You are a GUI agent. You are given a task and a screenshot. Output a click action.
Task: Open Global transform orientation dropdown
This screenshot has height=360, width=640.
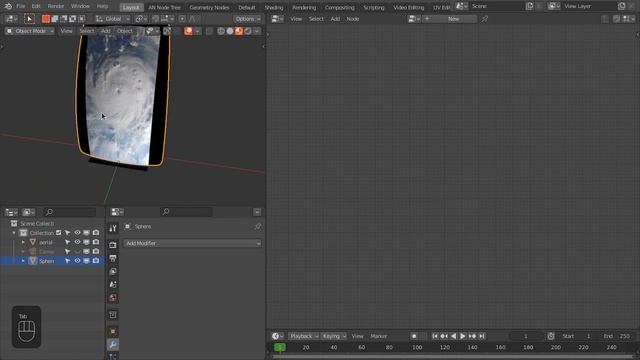pos(112,19)
